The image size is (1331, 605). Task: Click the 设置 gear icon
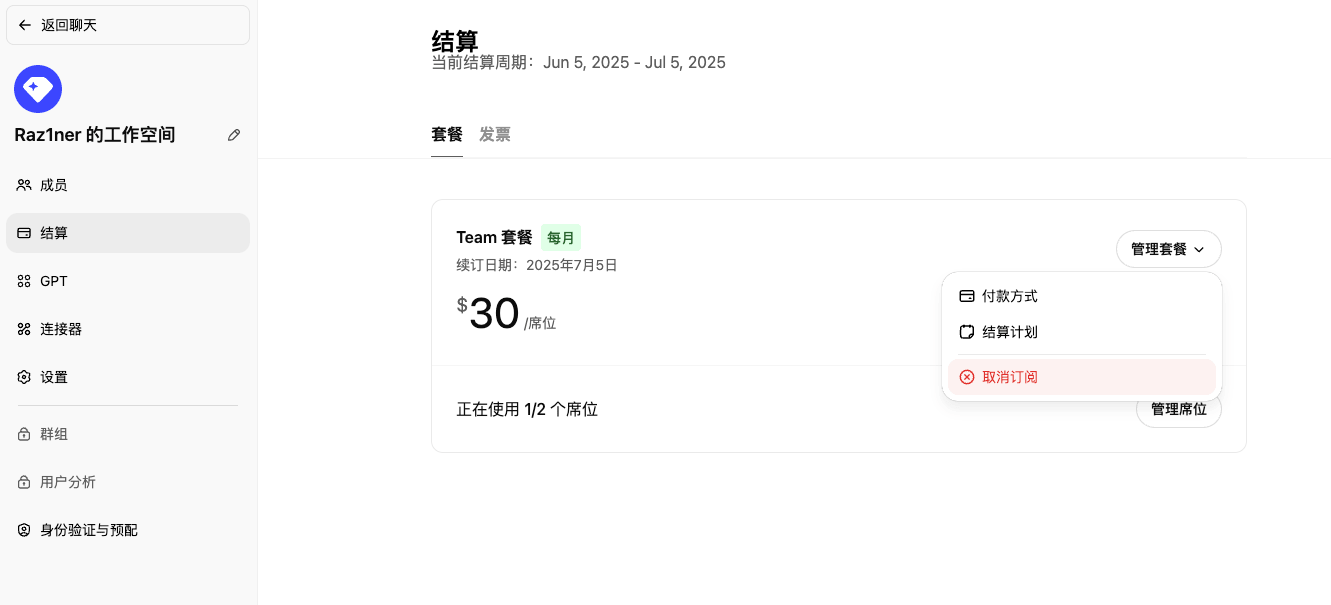(24, 377)
